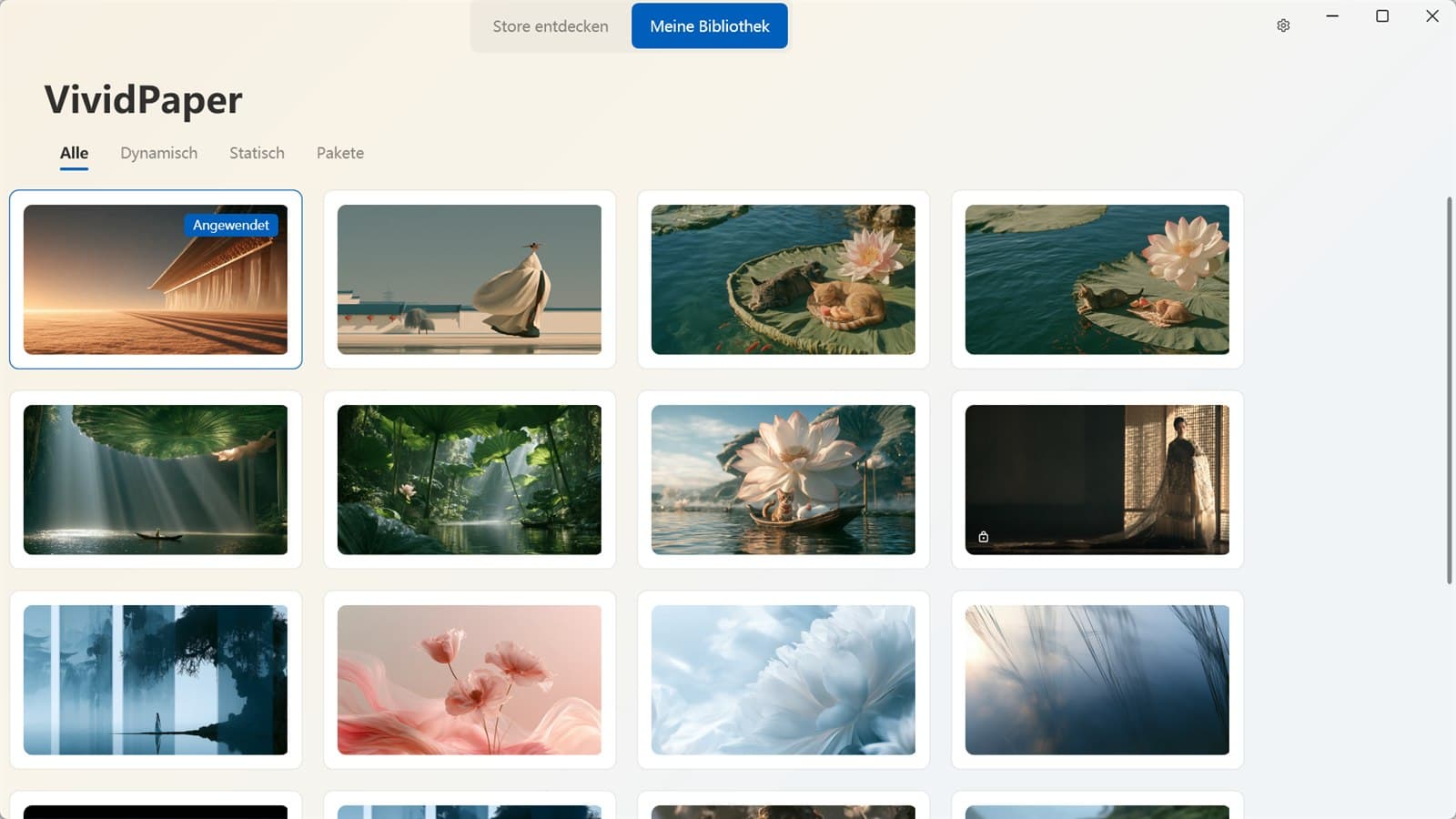This screenshot has height=819, width=1456.
Task: Open the close-up cats on lily pad wallpaper
Action: tap(784, 279)
